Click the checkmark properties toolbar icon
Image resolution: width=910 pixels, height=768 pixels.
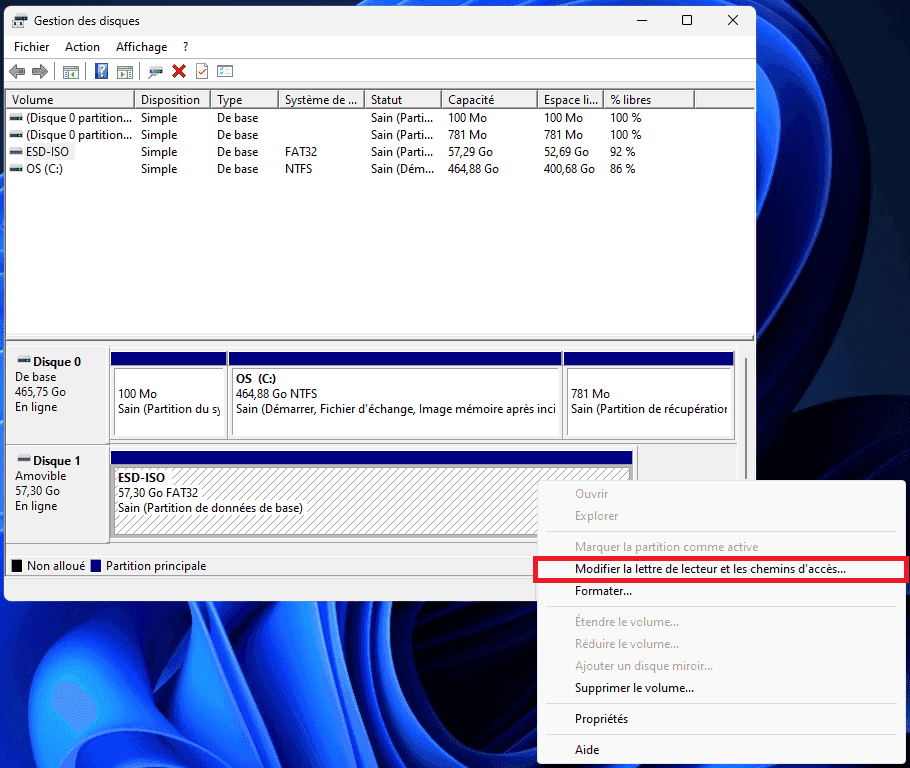(202, 71)
